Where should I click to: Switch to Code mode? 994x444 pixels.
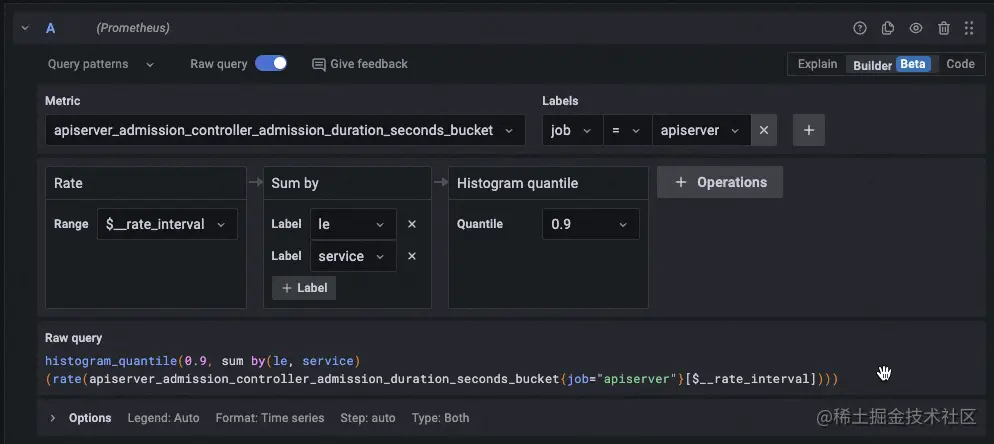coord(960,64)
